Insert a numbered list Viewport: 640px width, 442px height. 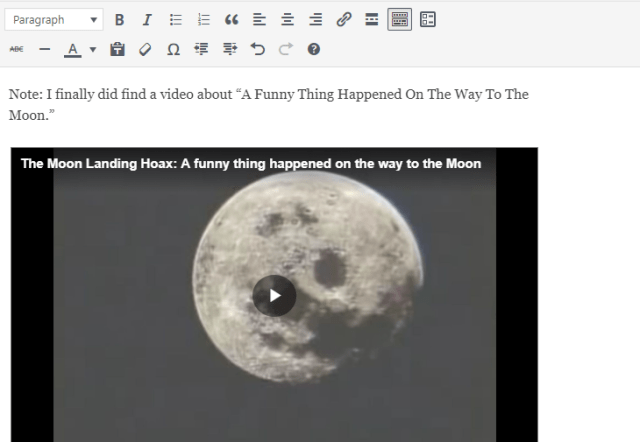click(x=204, y=20)
